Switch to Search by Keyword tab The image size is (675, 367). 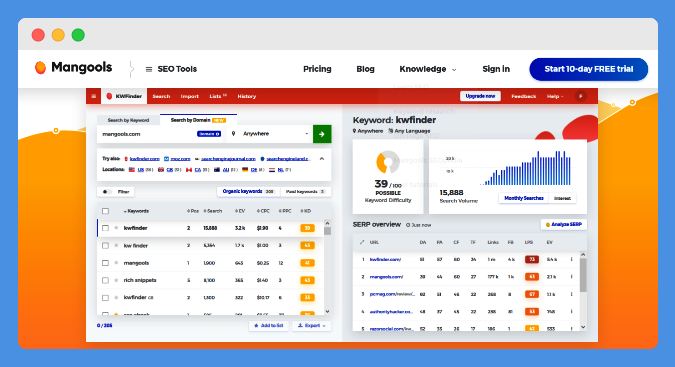128,120
